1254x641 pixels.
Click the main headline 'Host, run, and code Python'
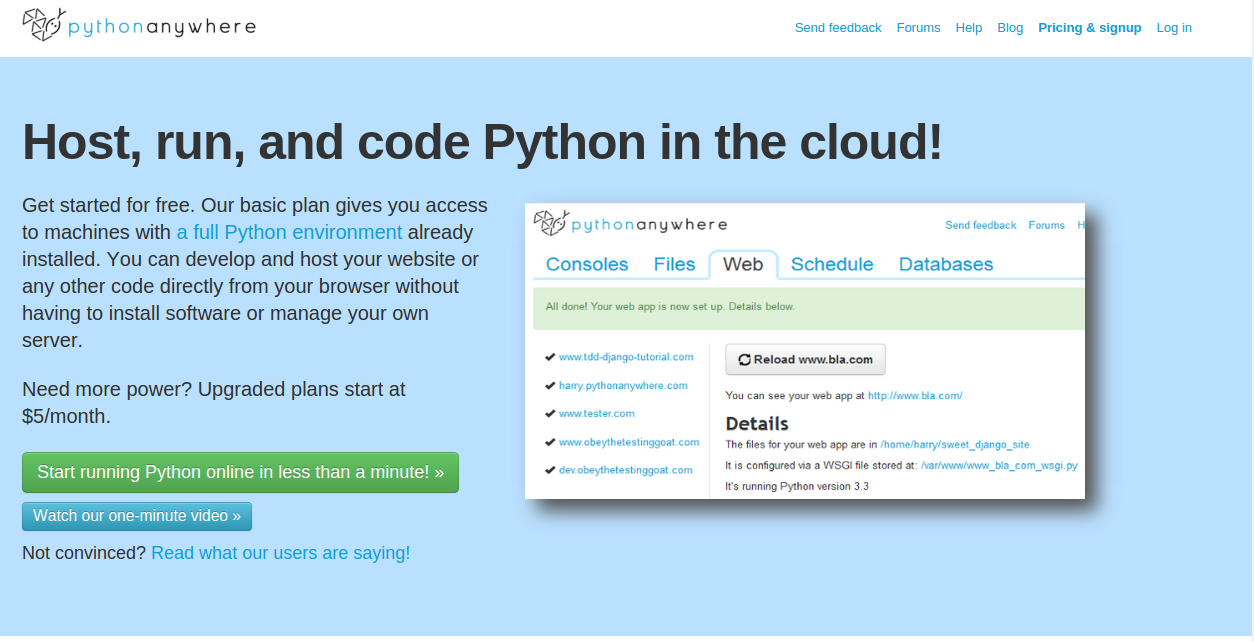pos(482,141)
